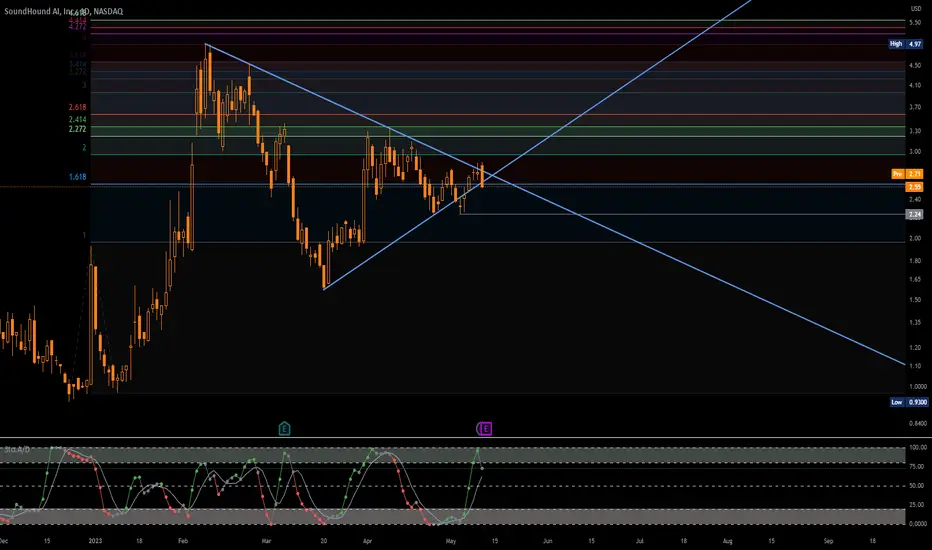
Task: Click the Jul label on time axis
Action: tap(640, 541)
